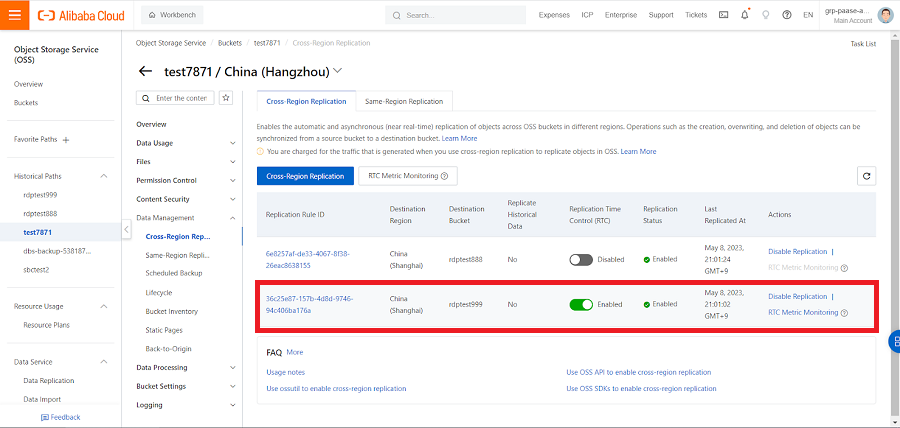The height and width of the screenshot is (428, 900).
Task: Click the star favorite icon
Action: tap(226, 98)
